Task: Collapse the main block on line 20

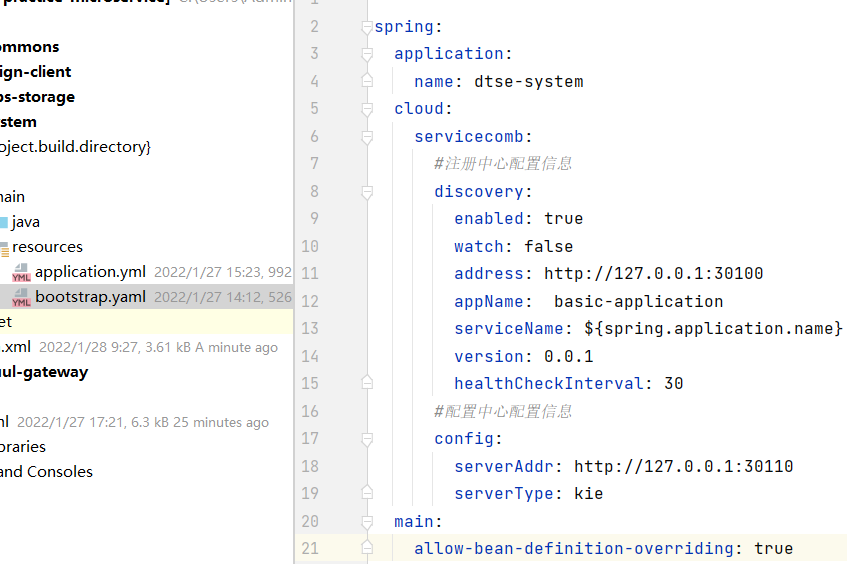Action: (x=367, y=521)
